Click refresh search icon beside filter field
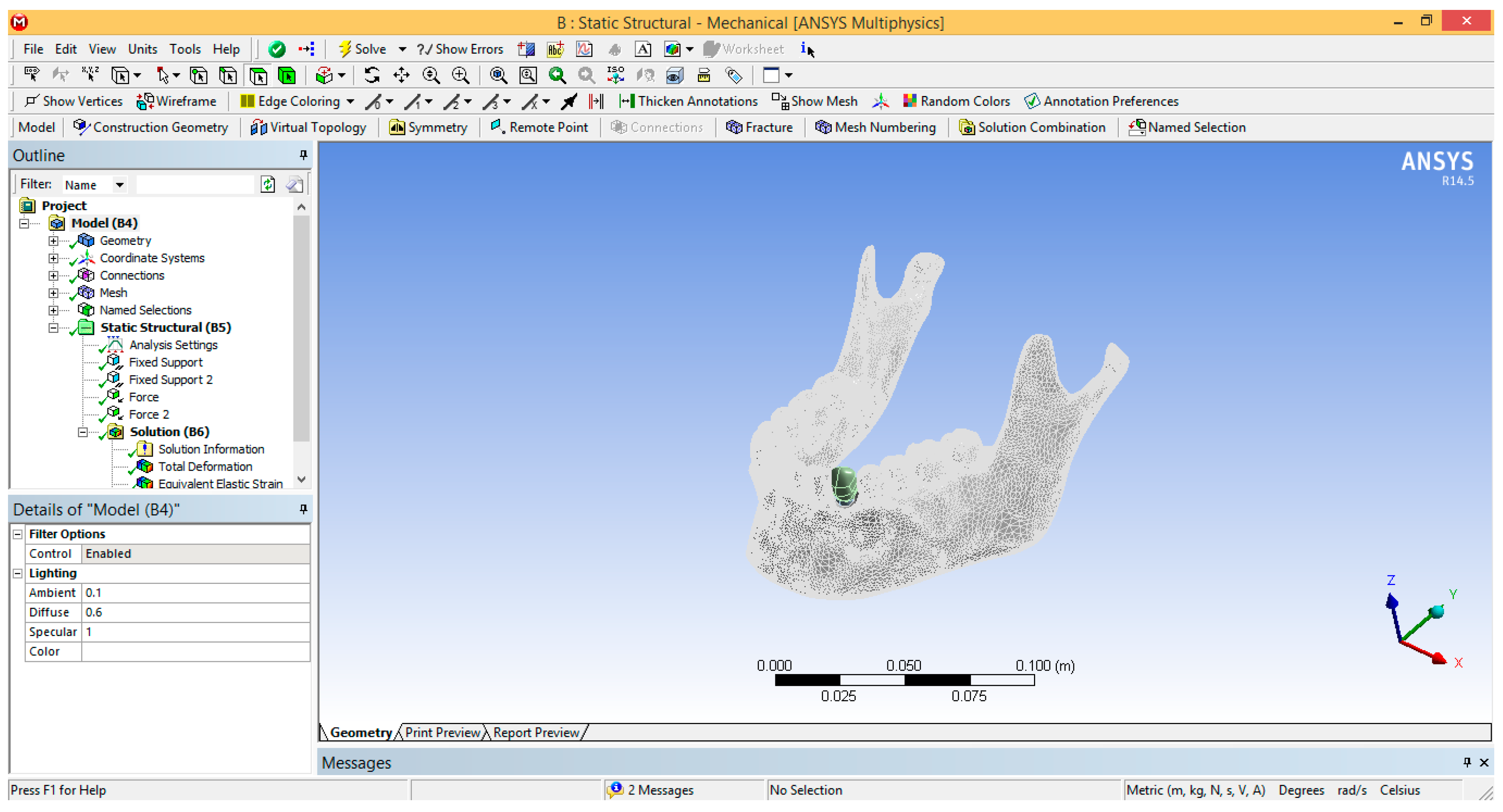The height and width of the screenshot is (812, 1503). pos(268,185)
